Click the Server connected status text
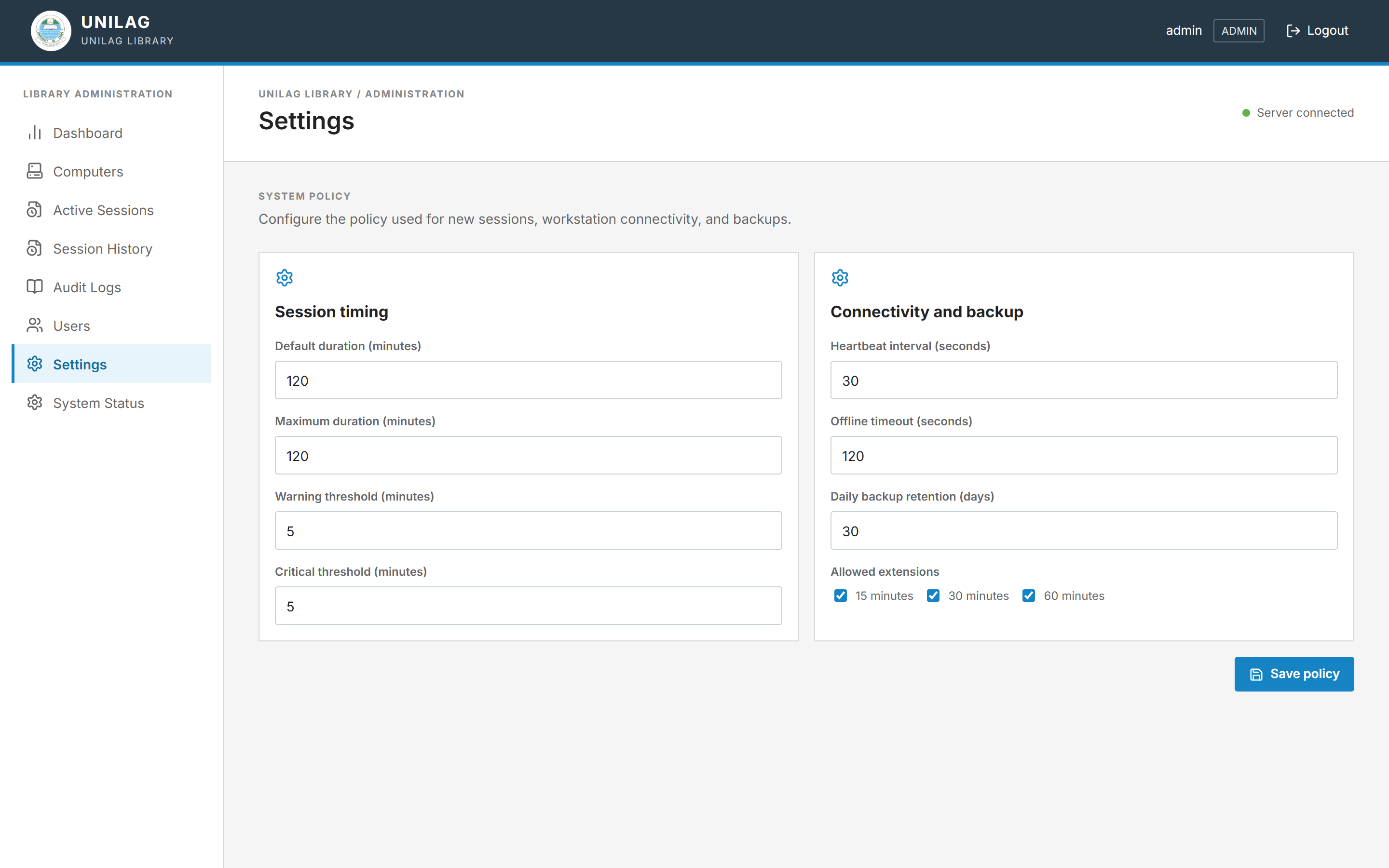Image resolution: width=1389 pixels, height=868 pixels. [x=1305, y=113]
